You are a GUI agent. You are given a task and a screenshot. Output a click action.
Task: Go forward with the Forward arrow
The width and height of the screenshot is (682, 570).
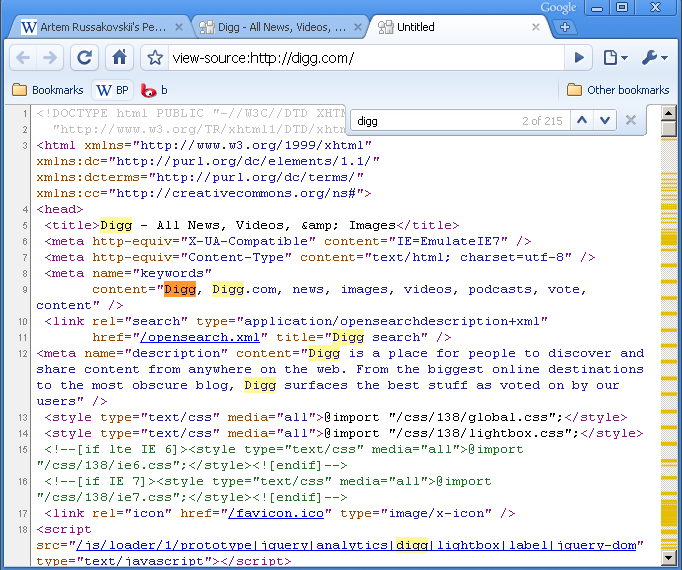pos(50,57)
